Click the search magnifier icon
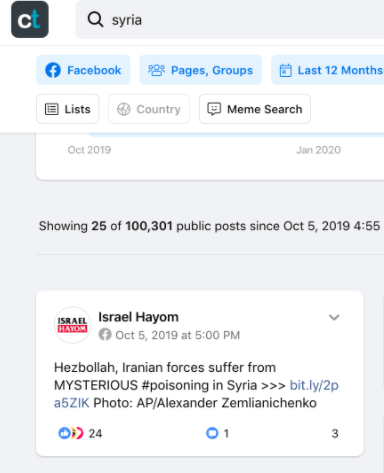The width and height of the screenshot is (384, 473). [x=95, y=20]
